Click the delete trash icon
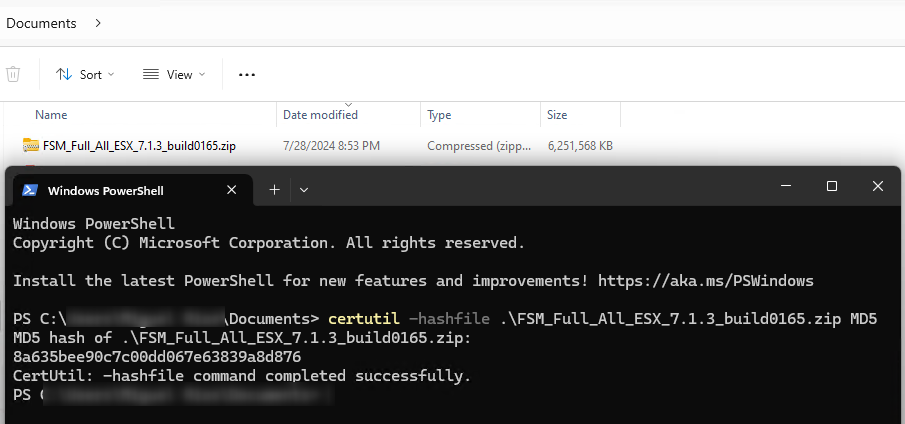Viewport: 905px width, 424px height. 13,74
